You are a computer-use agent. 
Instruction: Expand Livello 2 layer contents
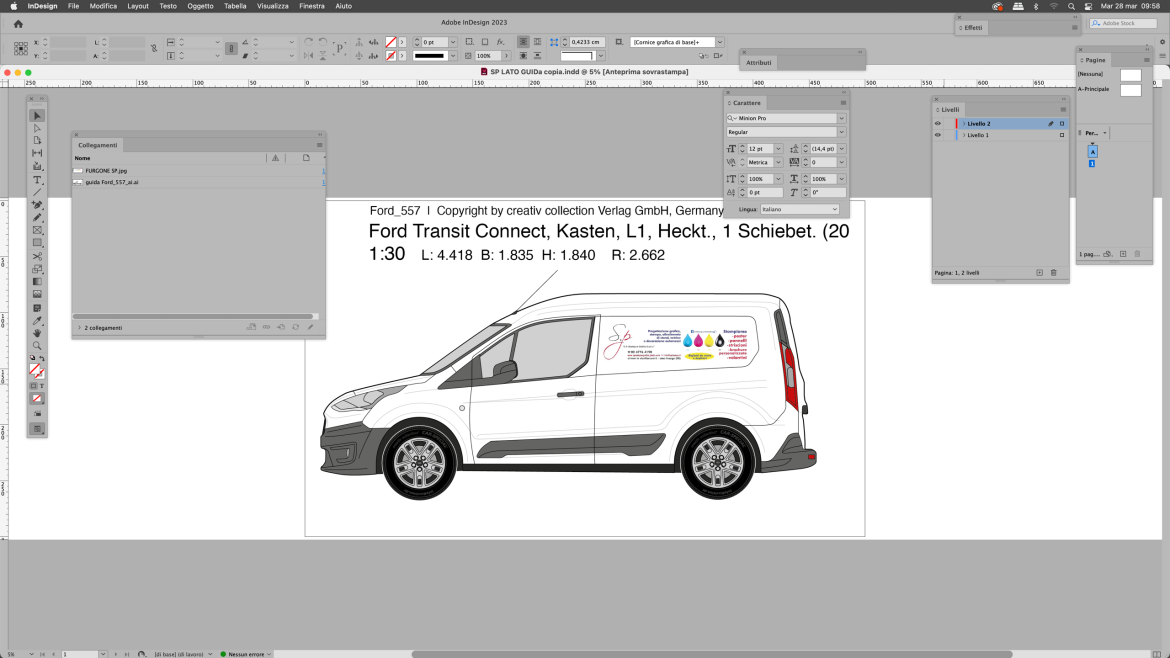click(x=964, y=124)
